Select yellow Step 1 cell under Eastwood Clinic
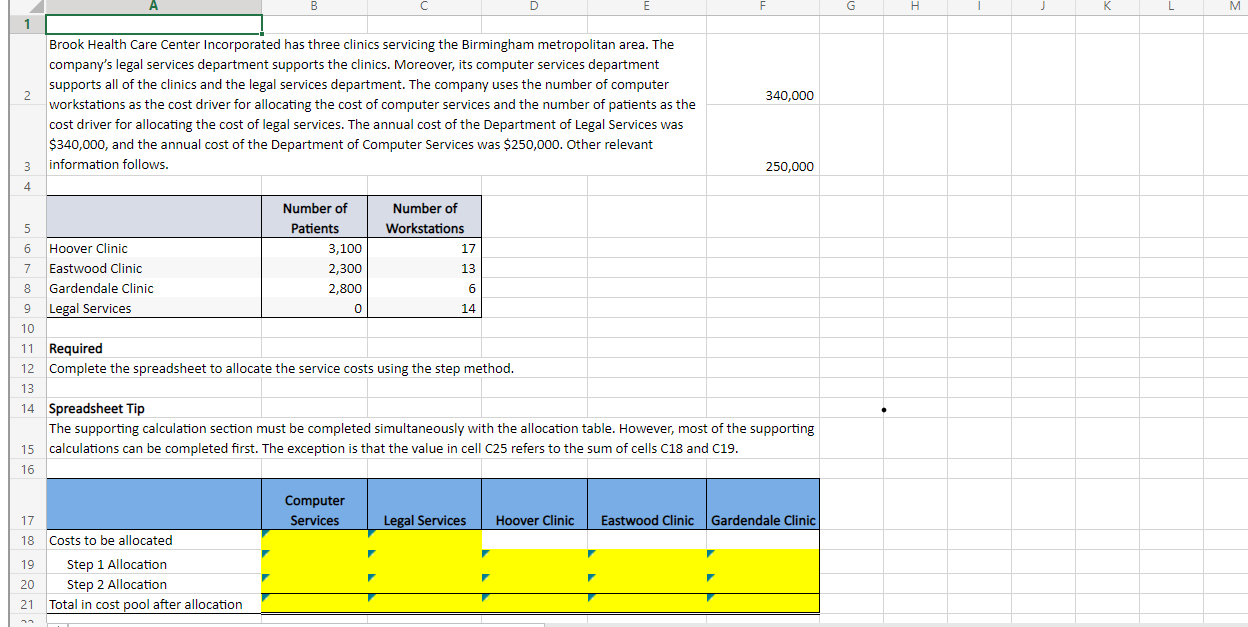The height and width of the screenshot is (627, 1248). coord(647,564)
